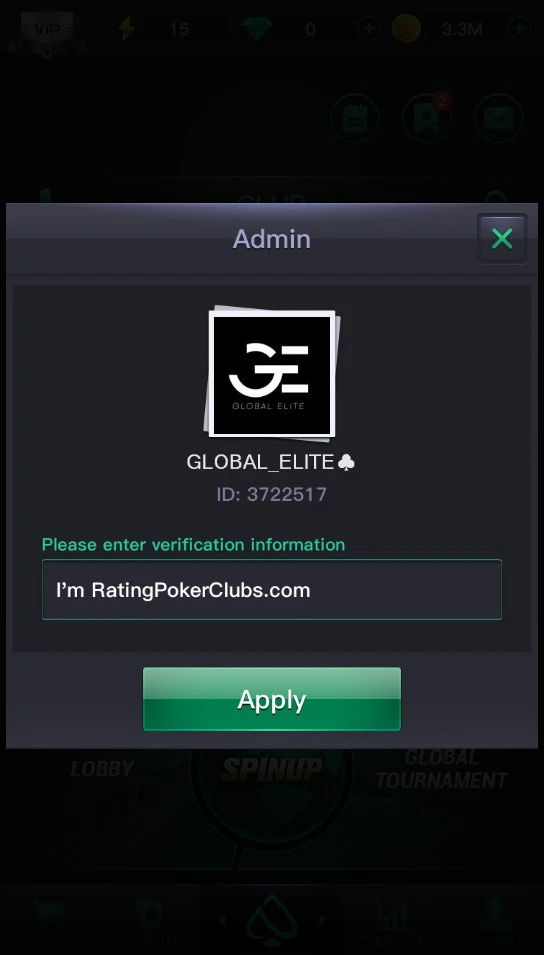Viewport: 544px width, 955px height.
Task: Open the starred bookmark icon with badge 2
Action: 426,119
